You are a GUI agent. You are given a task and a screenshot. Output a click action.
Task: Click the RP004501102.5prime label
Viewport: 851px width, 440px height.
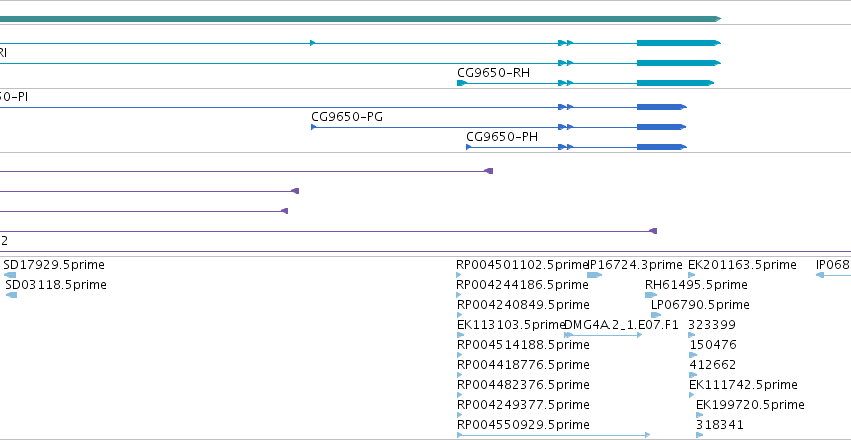click(x=522, y=265)
